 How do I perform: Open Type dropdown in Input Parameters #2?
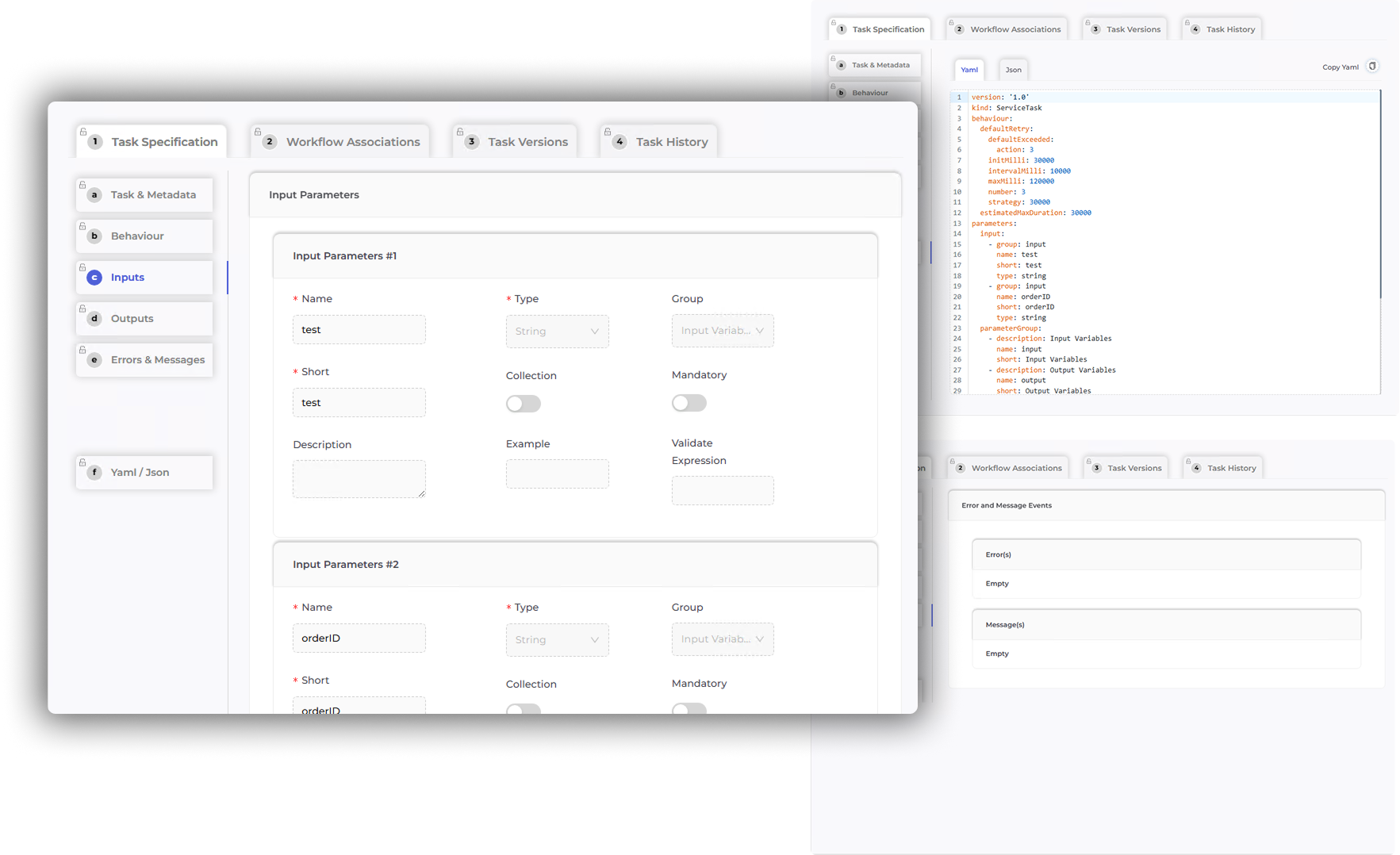point(557,640)
